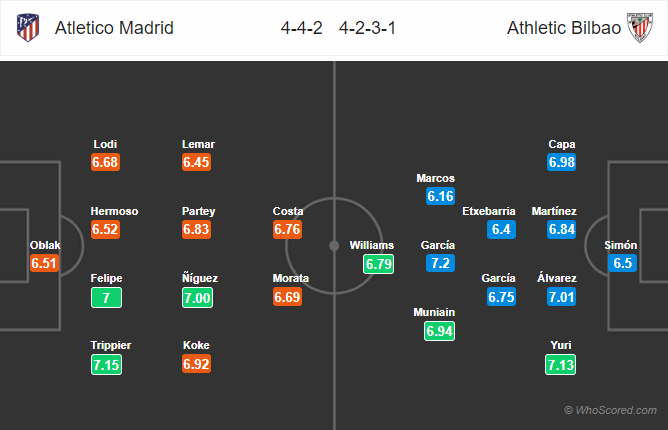The width and height of the screenshot is (668, 430).
Task: Click Marcos' 6.16 rating badge
Action: (441, 196)
